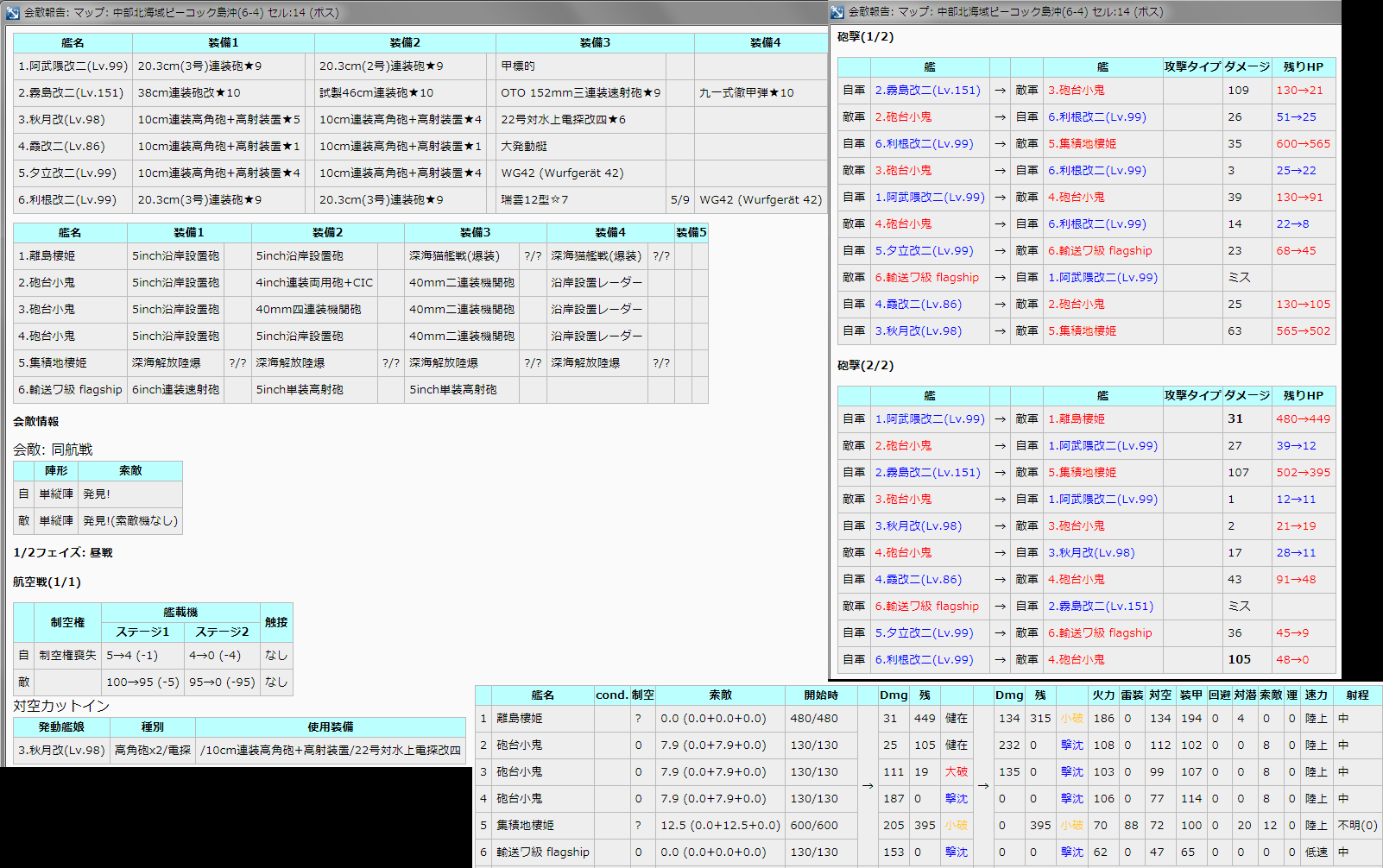1383x868 pixels.
Task: Click 試製46cm連装砲★10 equipment cell
Action: point(376,92)
